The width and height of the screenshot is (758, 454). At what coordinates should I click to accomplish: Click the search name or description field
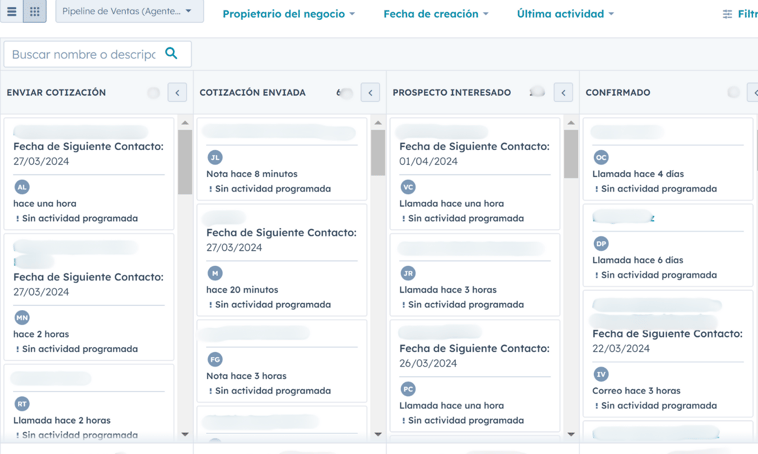point(84,54)
